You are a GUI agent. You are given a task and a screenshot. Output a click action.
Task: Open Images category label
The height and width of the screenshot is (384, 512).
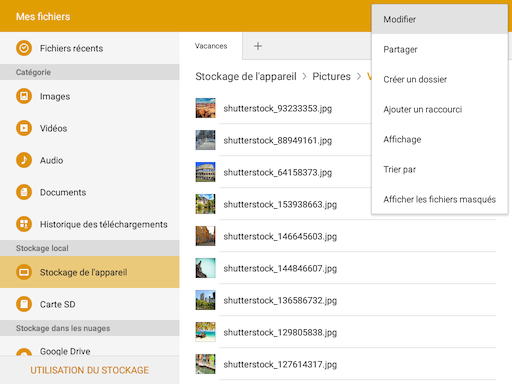pyautogui.click(x=55, y=96)
